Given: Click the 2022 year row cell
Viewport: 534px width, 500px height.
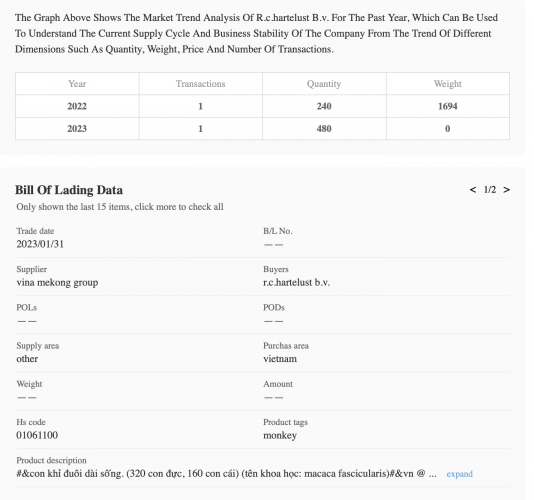Looking at the screenshot, I should pyautogui.click(x=77, y=106).
